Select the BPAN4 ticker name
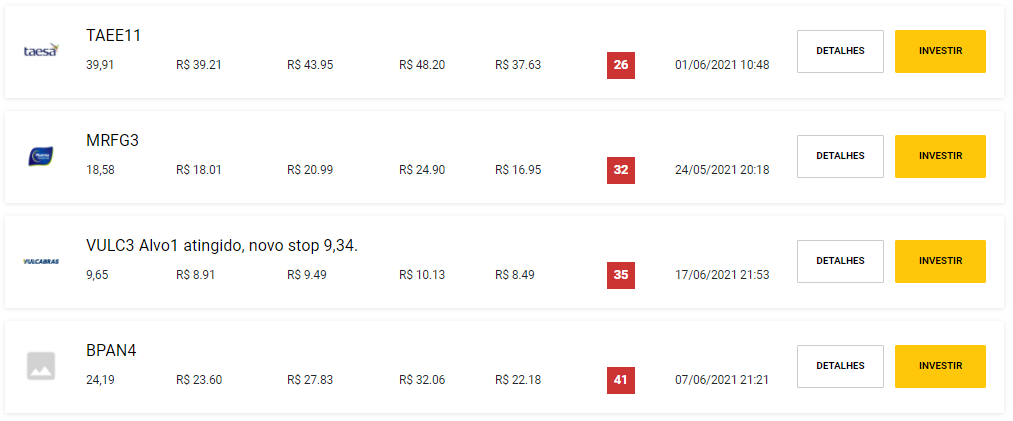Viewport: 1013px width, 421px height. tap(111, 351)
